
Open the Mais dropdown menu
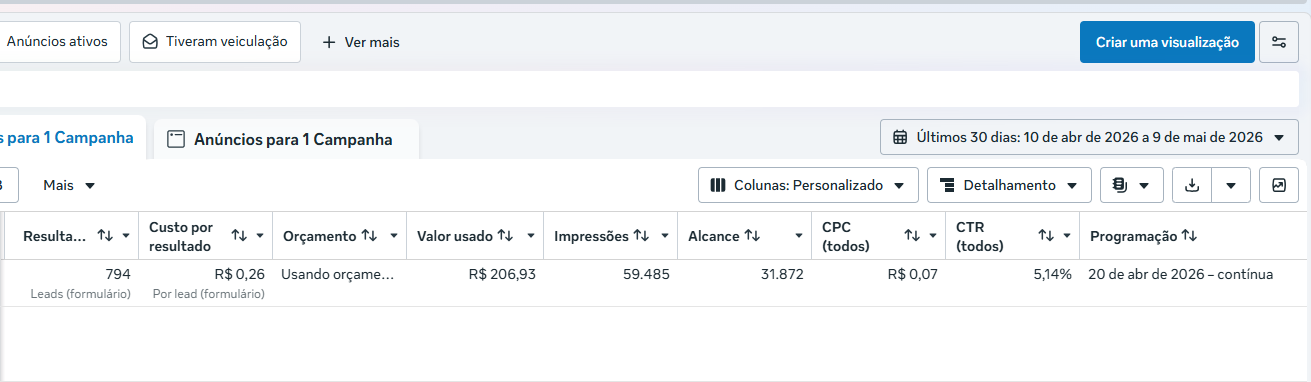(69, 185)
